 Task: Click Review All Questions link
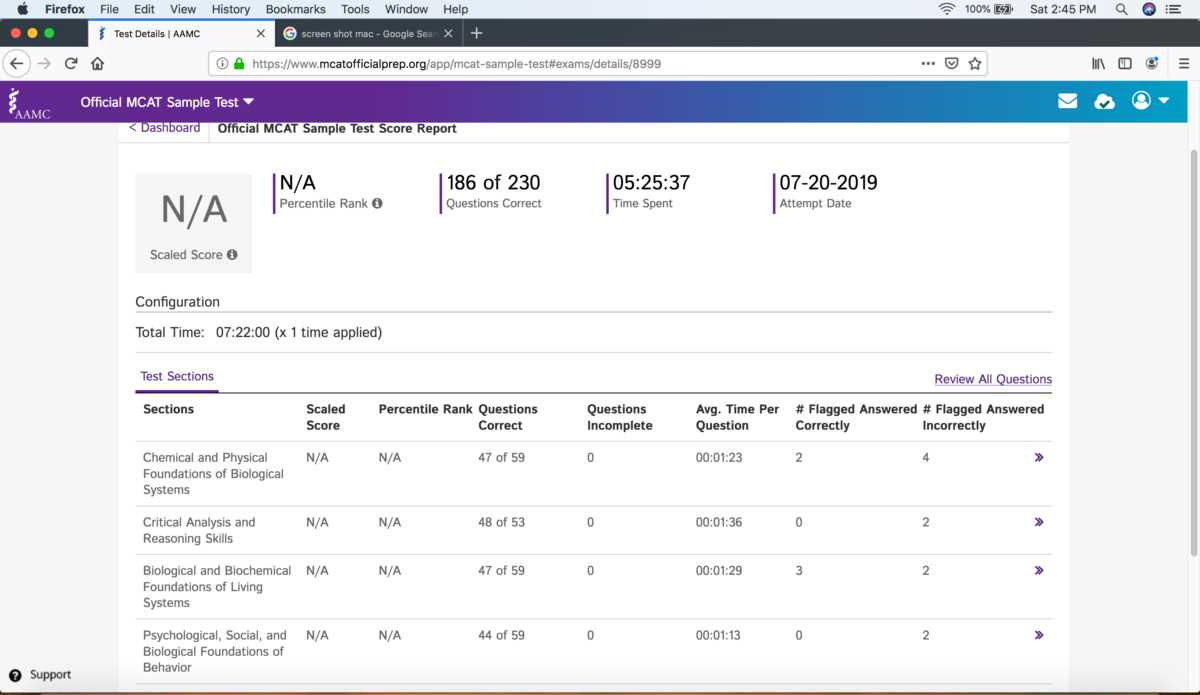tap(993, 379)
